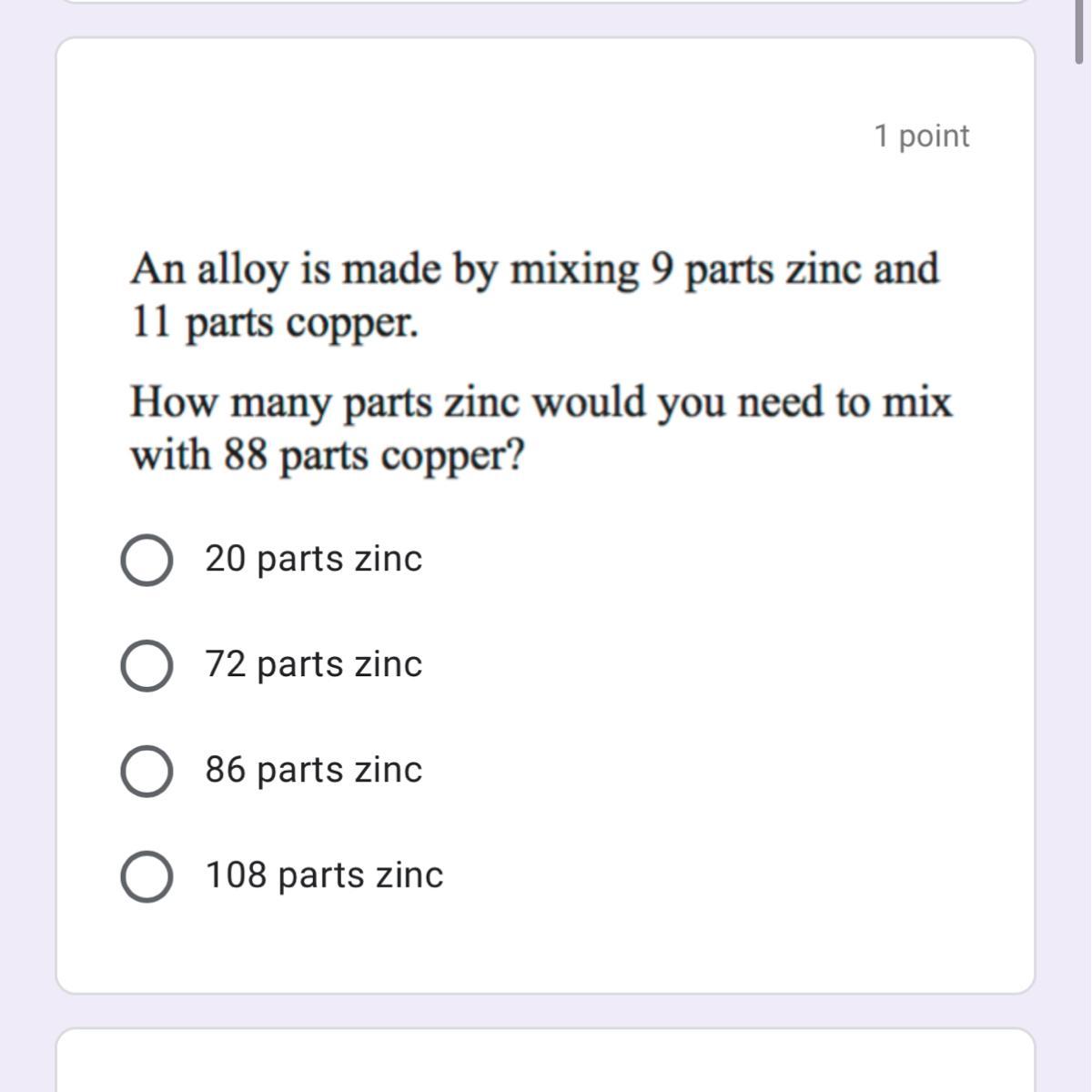The image size is (1092, 1092).
Task: Mark the 108 parts zinc radio circle
Action: point(147,876)
